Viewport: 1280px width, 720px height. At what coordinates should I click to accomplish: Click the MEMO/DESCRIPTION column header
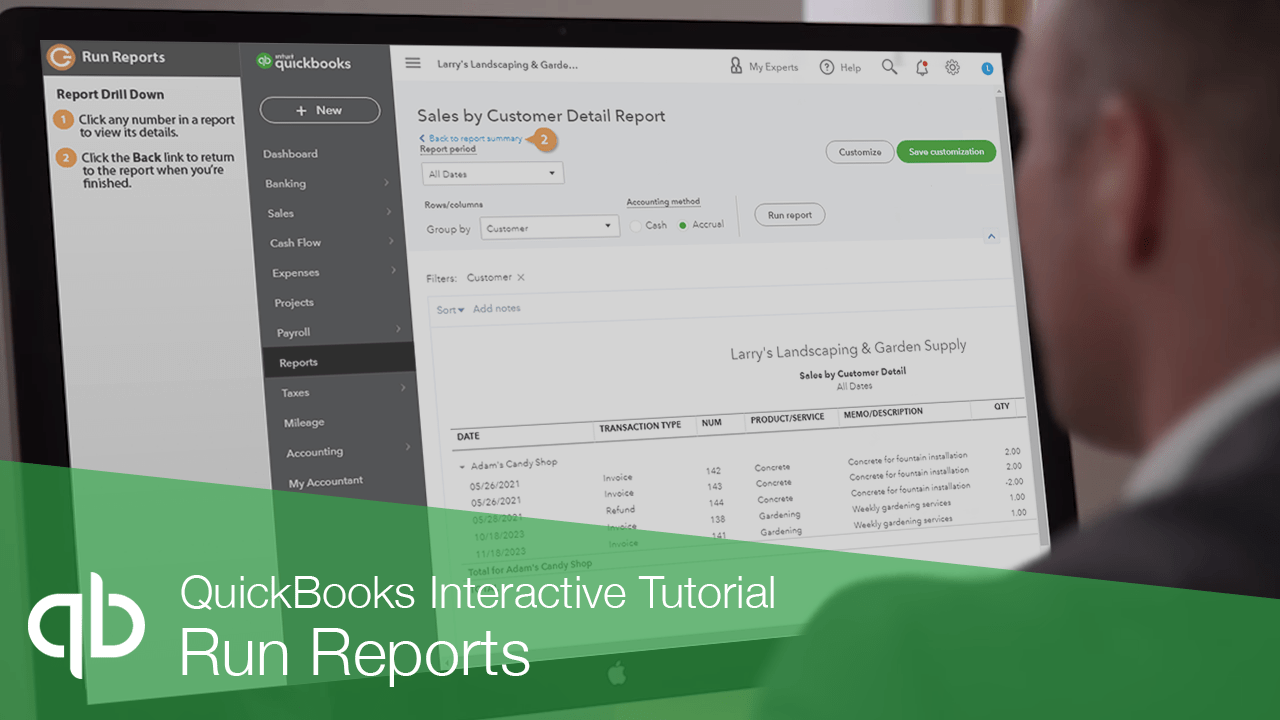pos(882,413)
